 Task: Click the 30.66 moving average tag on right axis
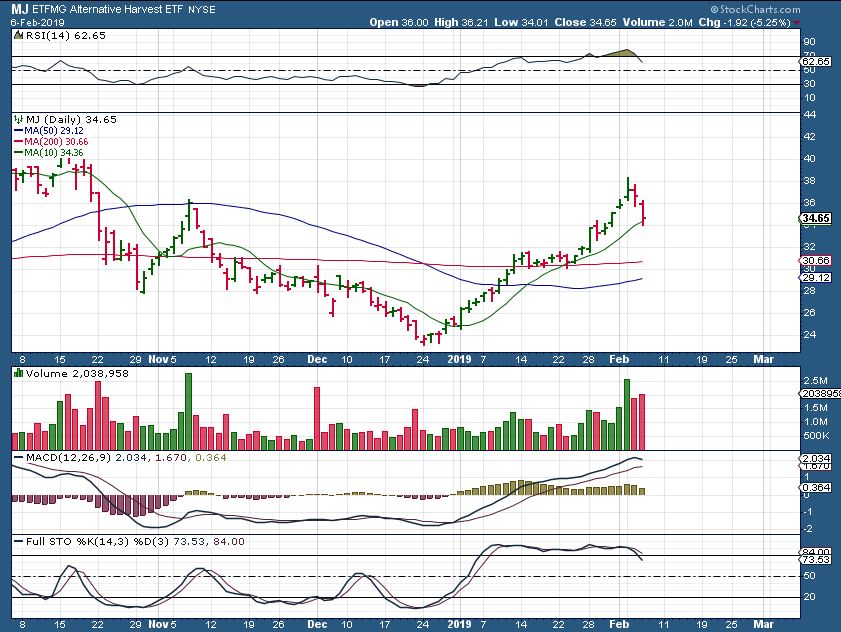817,261
